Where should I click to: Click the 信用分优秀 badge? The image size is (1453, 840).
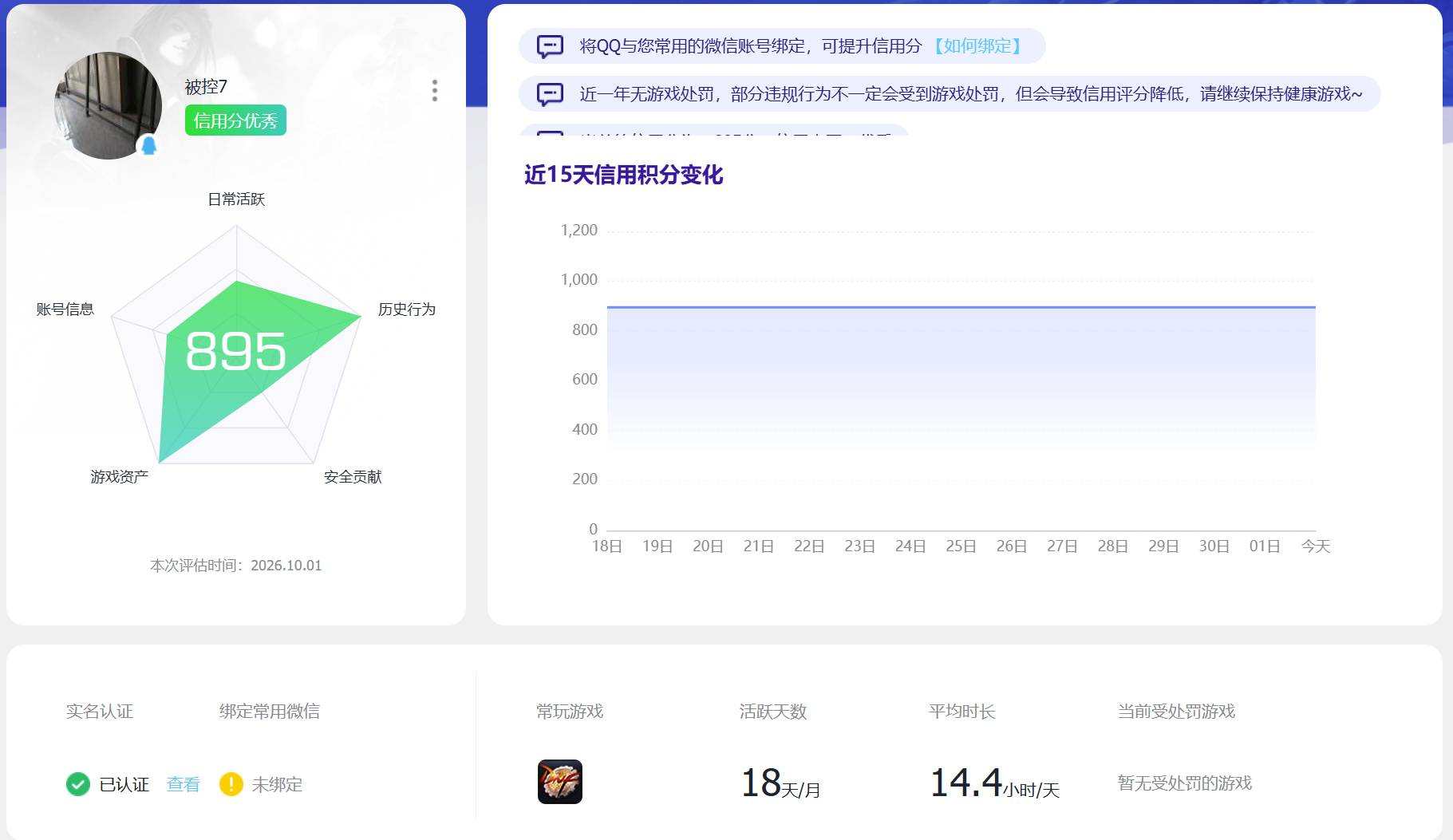click(235, 120)
